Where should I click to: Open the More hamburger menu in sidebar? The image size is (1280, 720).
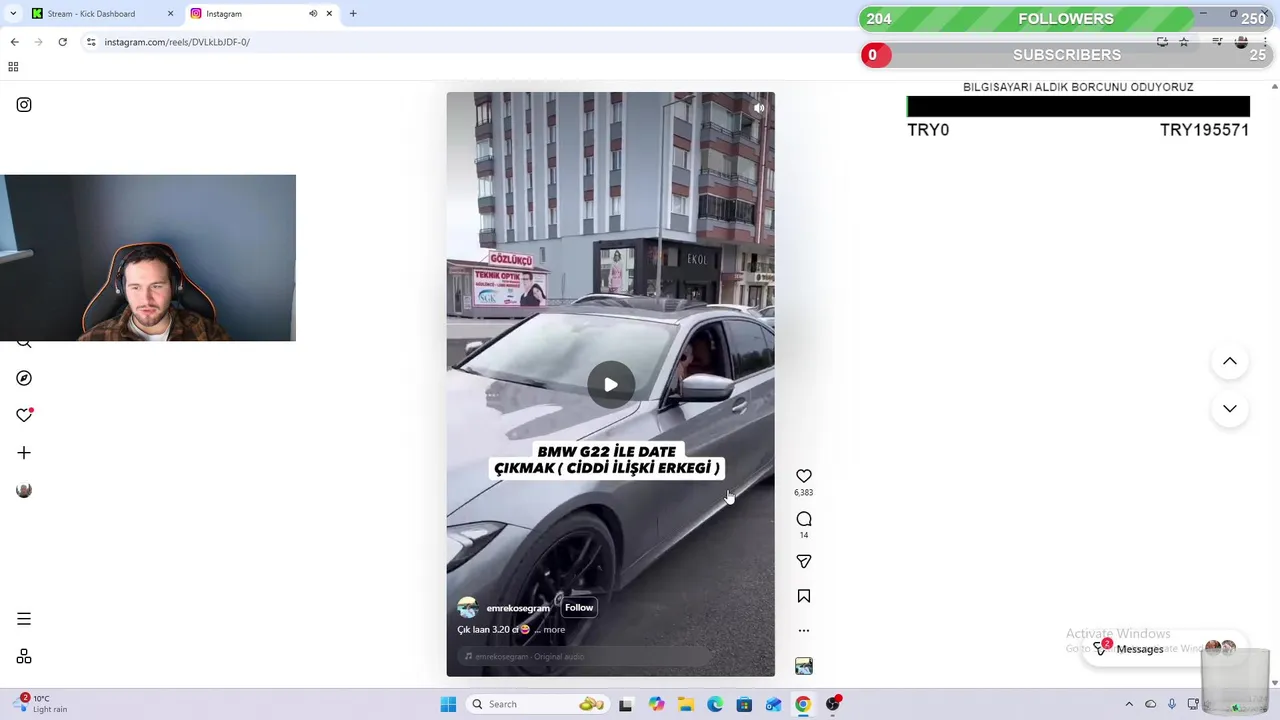[x=24, y=619]
